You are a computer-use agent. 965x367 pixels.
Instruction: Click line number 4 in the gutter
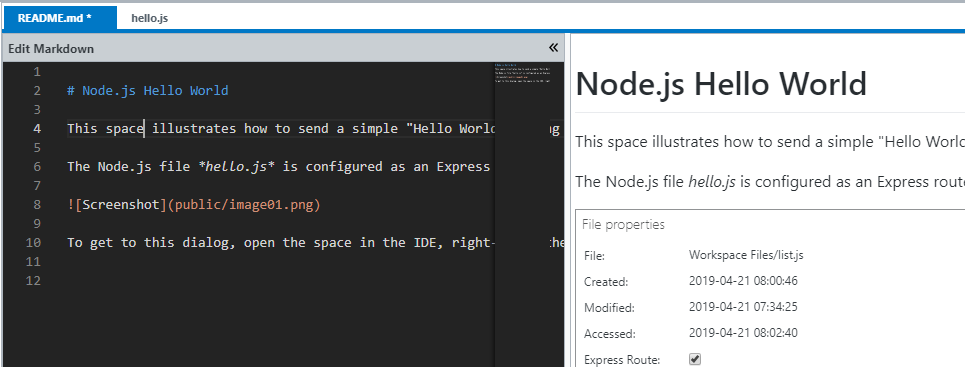(38, 129)
